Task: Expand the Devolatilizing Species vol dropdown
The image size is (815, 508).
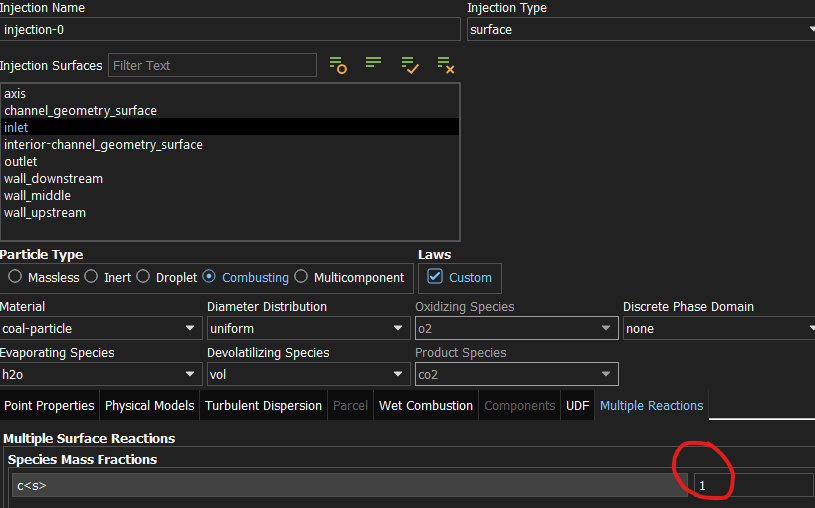Action: [x=308, y=374]
